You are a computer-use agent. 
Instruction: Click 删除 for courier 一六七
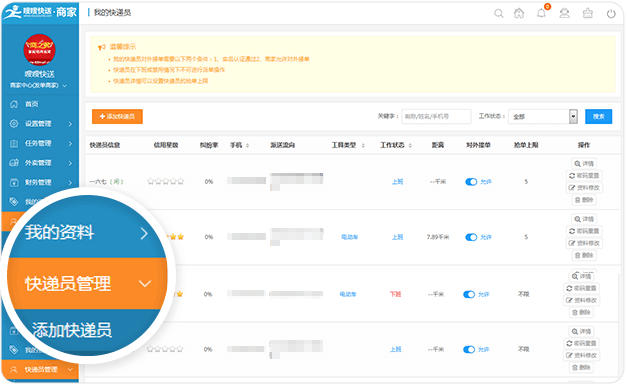coord(584,200)
